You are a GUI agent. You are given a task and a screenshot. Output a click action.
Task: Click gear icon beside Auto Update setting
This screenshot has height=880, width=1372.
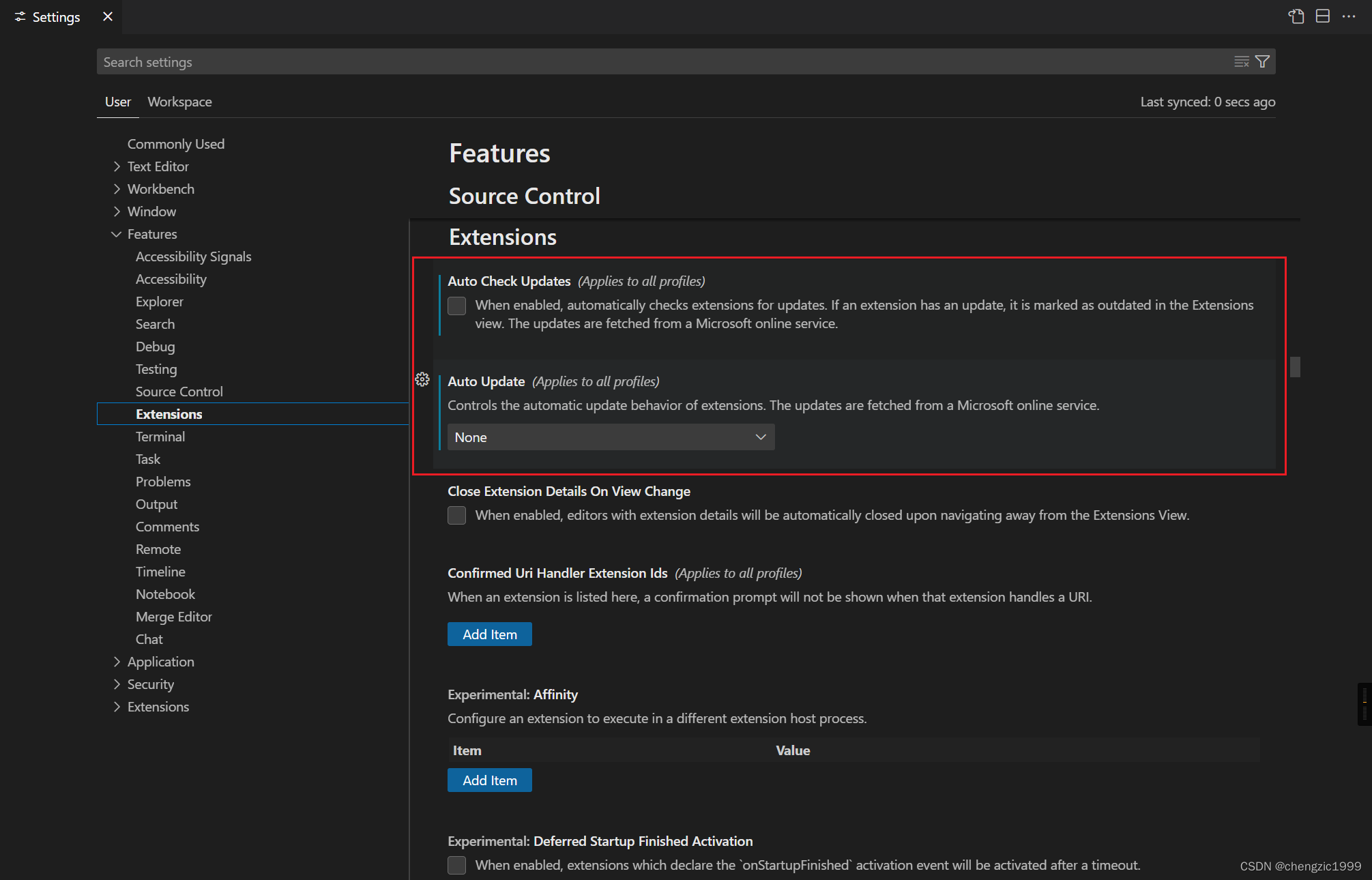422,380
